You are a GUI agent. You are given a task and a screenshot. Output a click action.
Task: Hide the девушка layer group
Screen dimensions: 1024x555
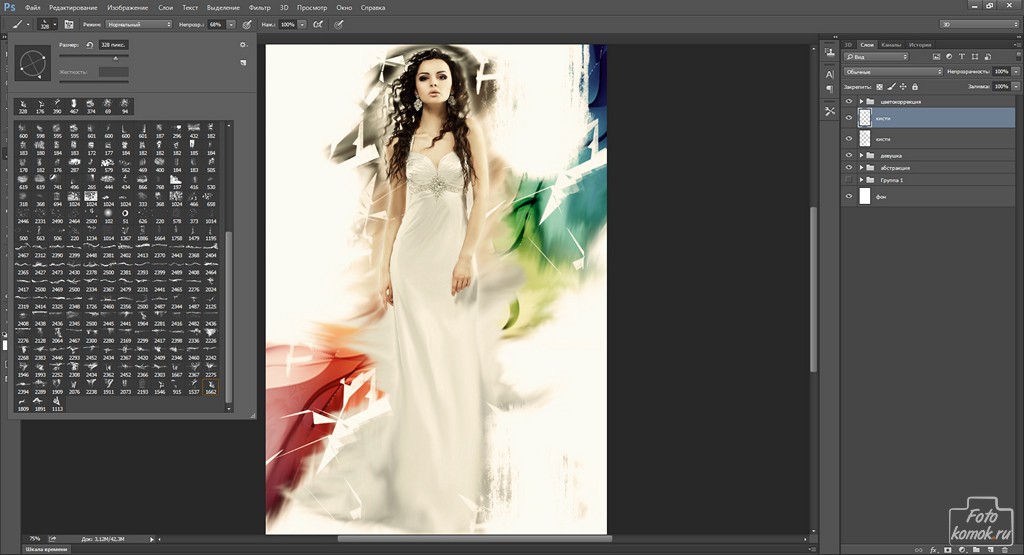(x=849, y=155)
